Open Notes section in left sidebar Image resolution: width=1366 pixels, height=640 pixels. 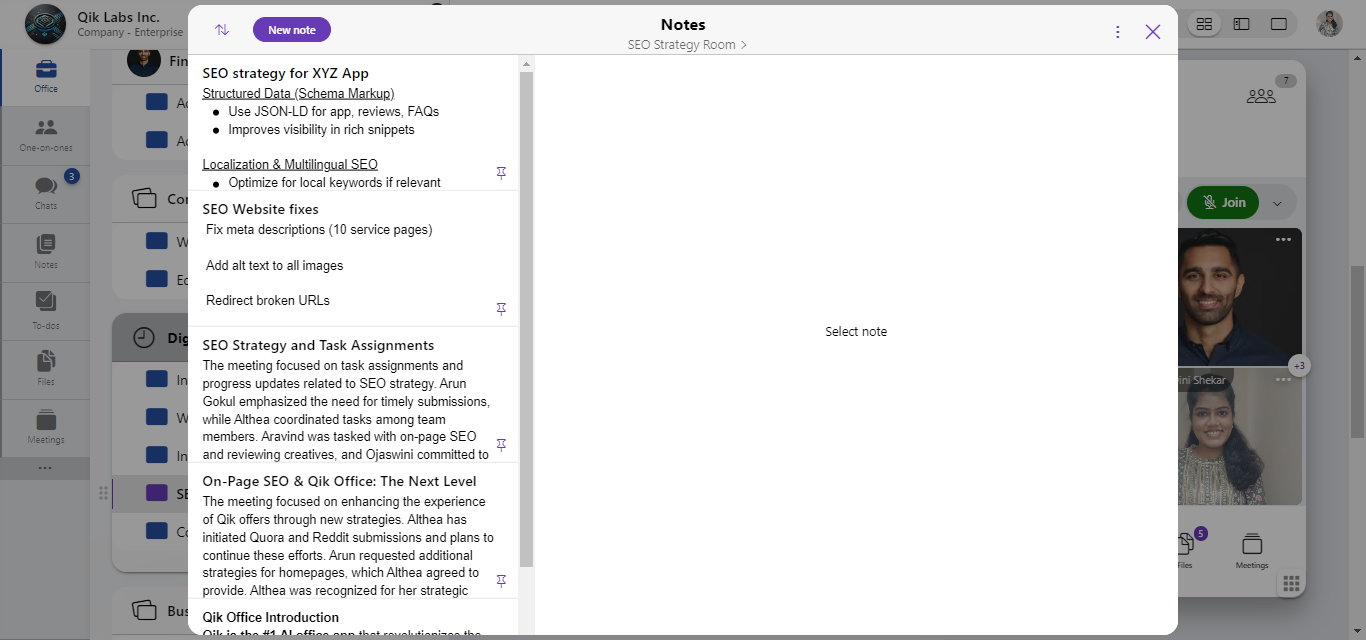point(46,251)
